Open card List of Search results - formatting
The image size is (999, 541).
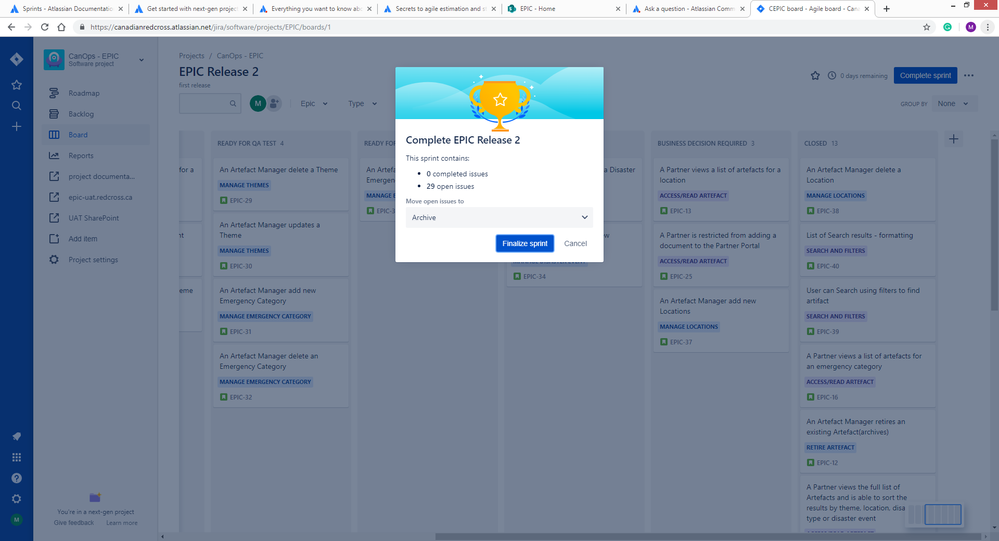click(x=868, y=250)
